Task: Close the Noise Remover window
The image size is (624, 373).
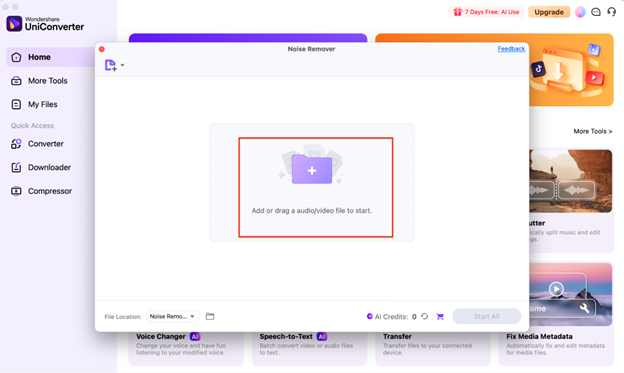Action: click(102, 49)
